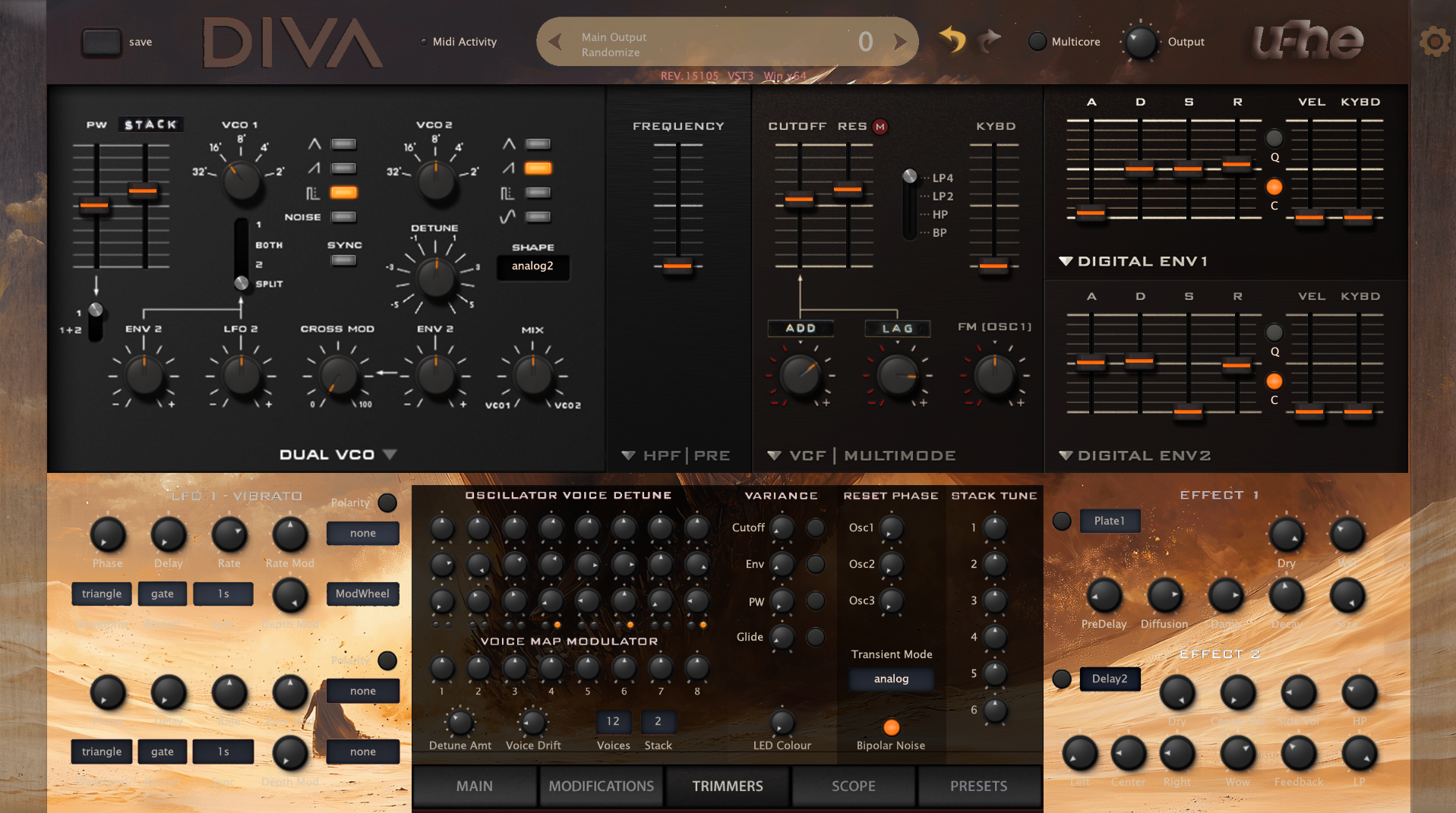Open settings with the gear icon
1456x813 pixels.
1434,42
